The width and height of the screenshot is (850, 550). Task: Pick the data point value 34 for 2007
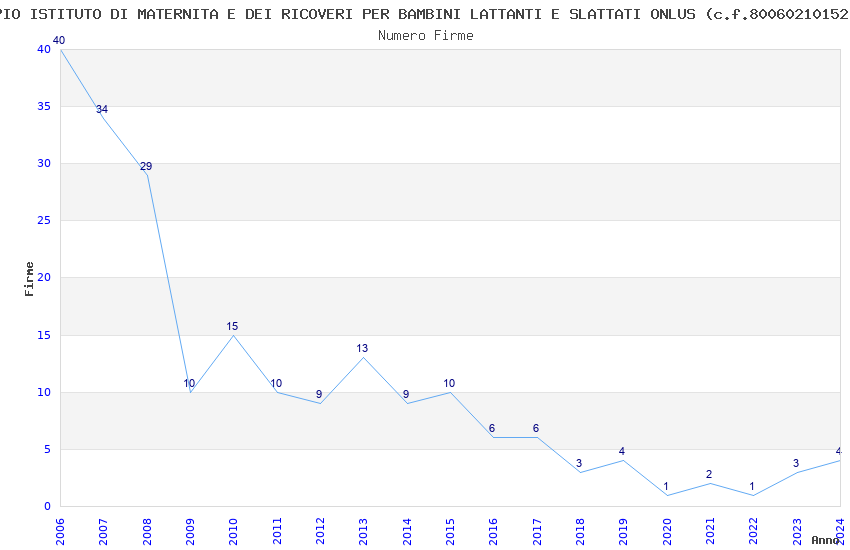(x=102, y=109)
